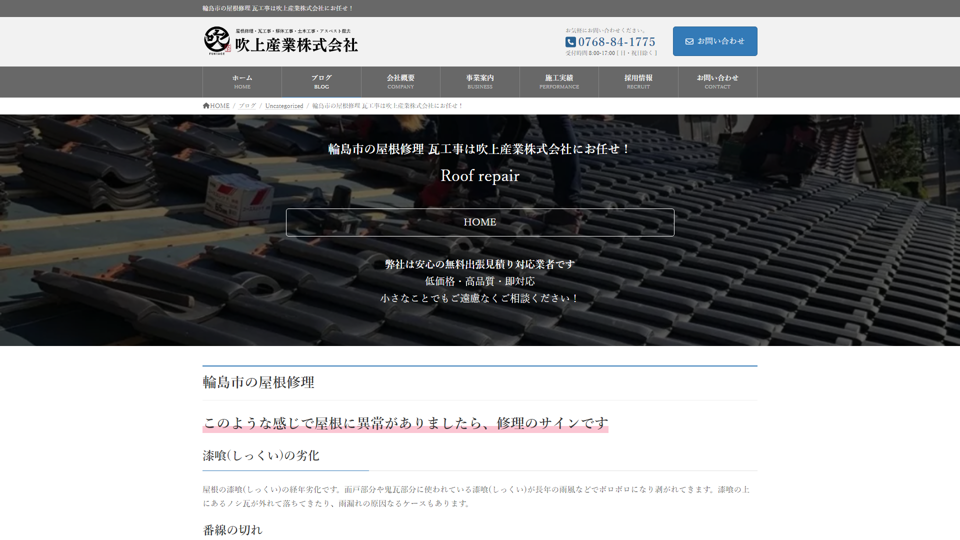
Task: Click the 漆喰(しっくい)の劣化 subheading
Action: click(261, 455)
